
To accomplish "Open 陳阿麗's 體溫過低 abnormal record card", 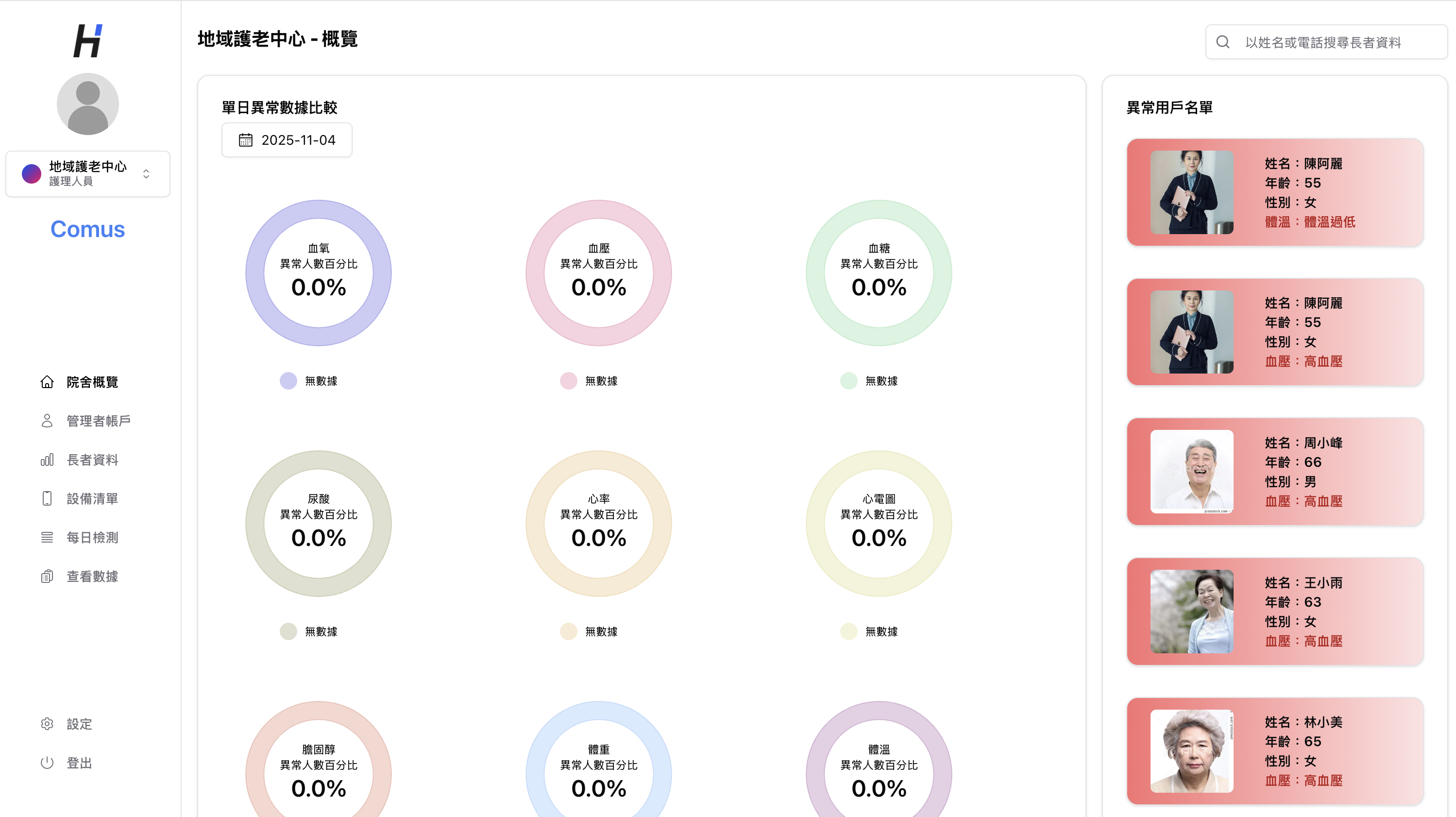I will coord(1274,193).
